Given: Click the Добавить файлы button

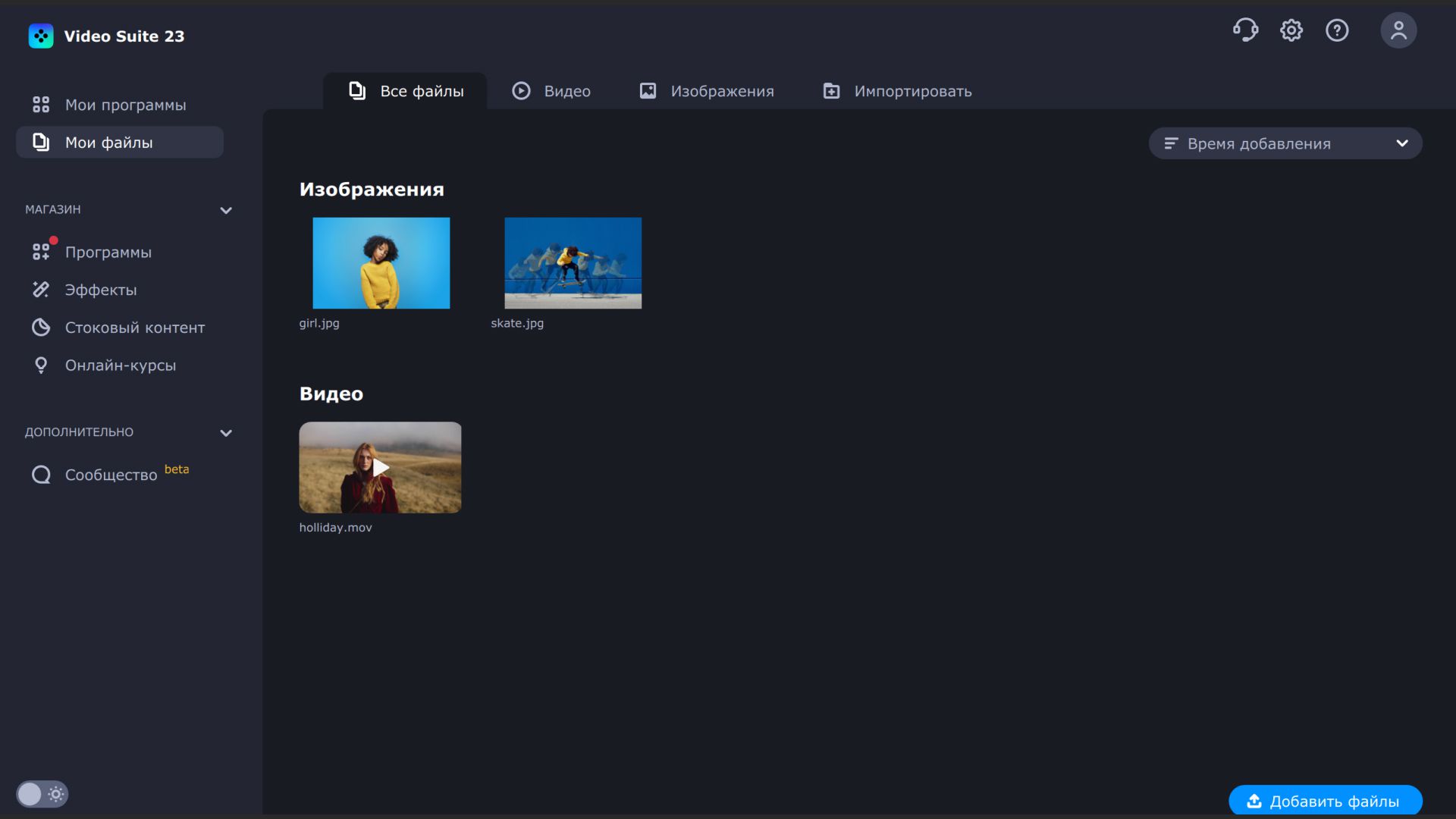Looking at the screenshot, I should pos(1325,801).
